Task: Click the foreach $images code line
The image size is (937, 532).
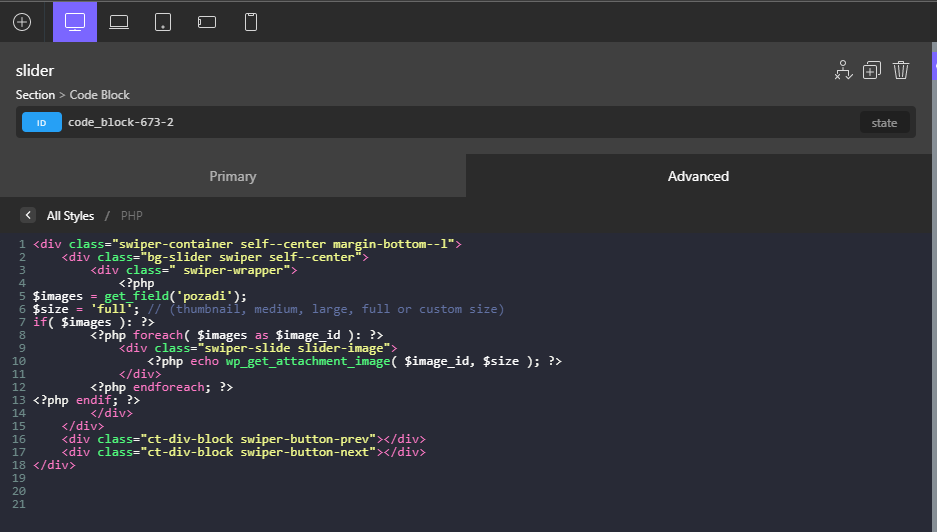Action: tap(237, 335)
